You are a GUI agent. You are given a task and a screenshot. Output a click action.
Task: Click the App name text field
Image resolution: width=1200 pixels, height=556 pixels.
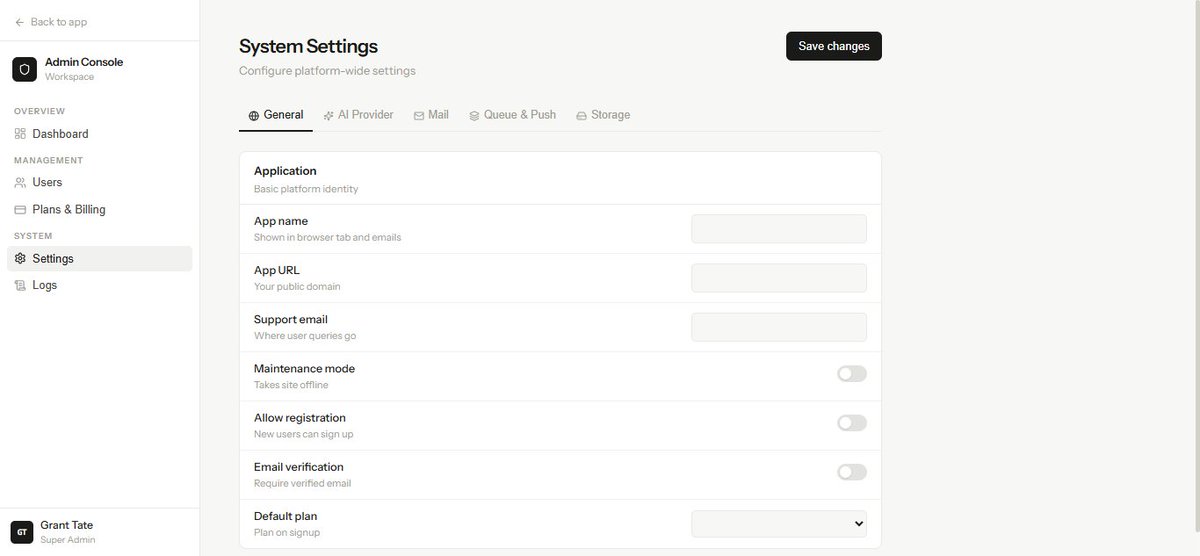click(x=779, y=229)
